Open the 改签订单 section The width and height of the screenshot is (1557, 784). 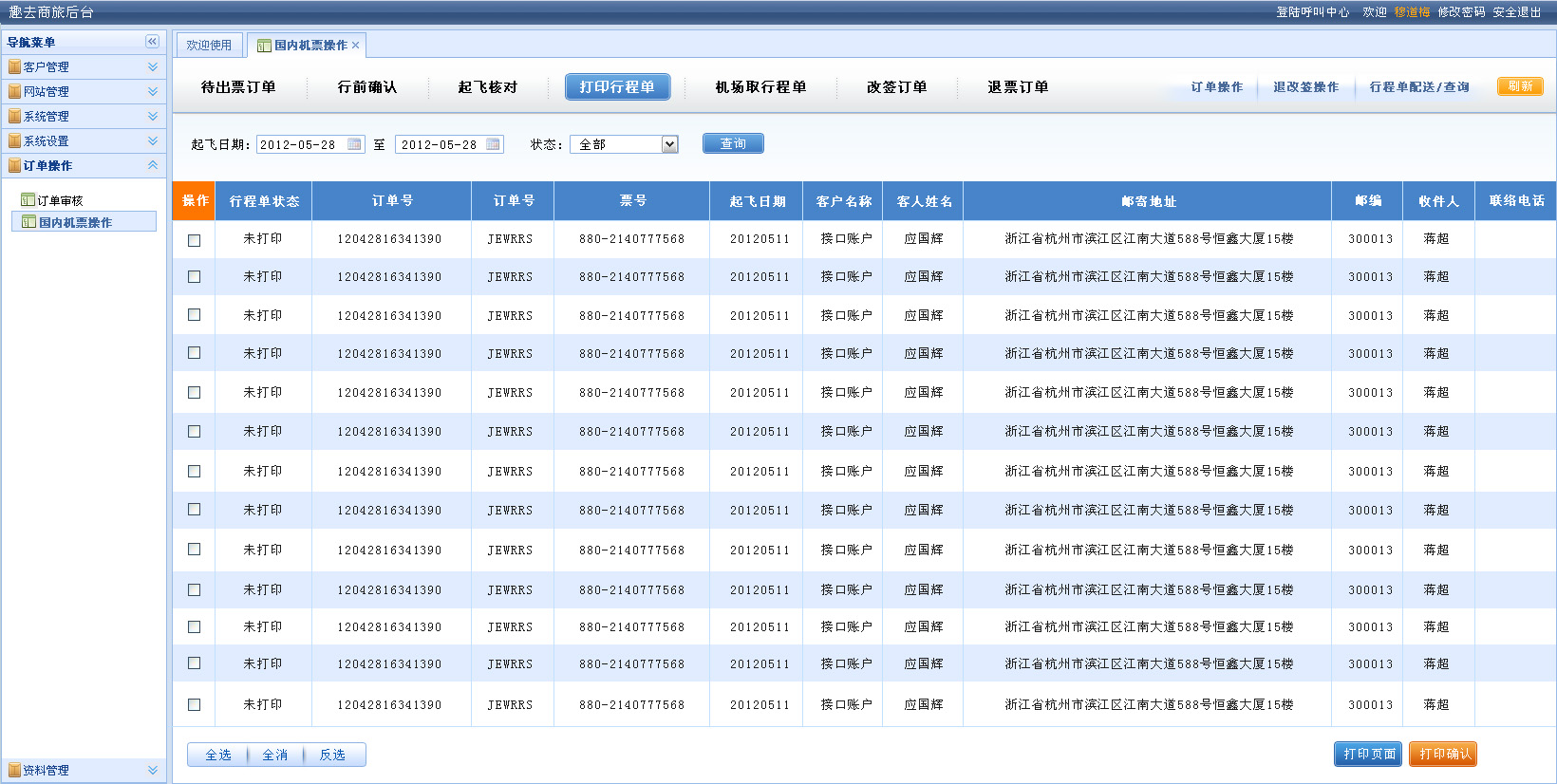pos(897,87)
